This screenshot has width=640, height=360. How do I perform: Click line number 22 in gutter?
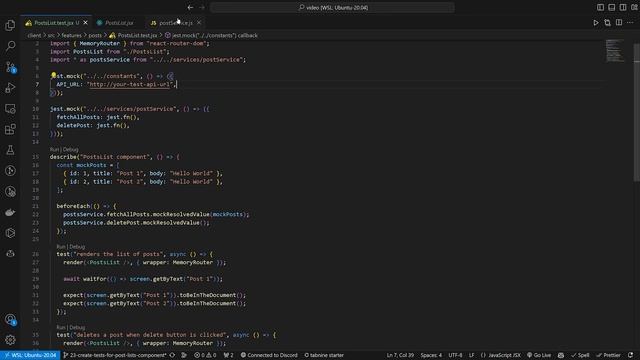[x=36, y=214]
